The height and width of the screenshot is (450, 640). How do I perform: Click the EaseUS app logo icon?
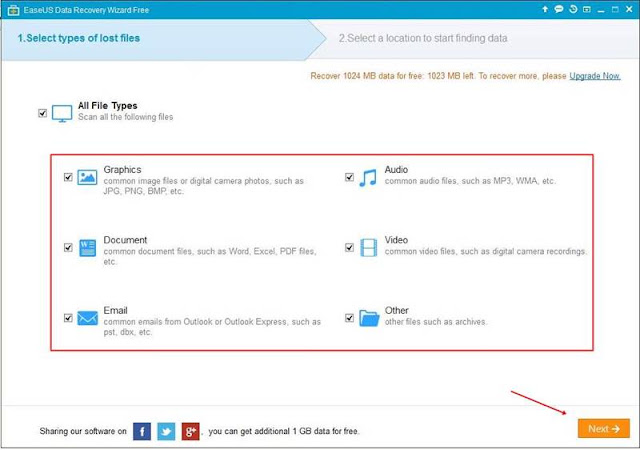tap(13, 10)
